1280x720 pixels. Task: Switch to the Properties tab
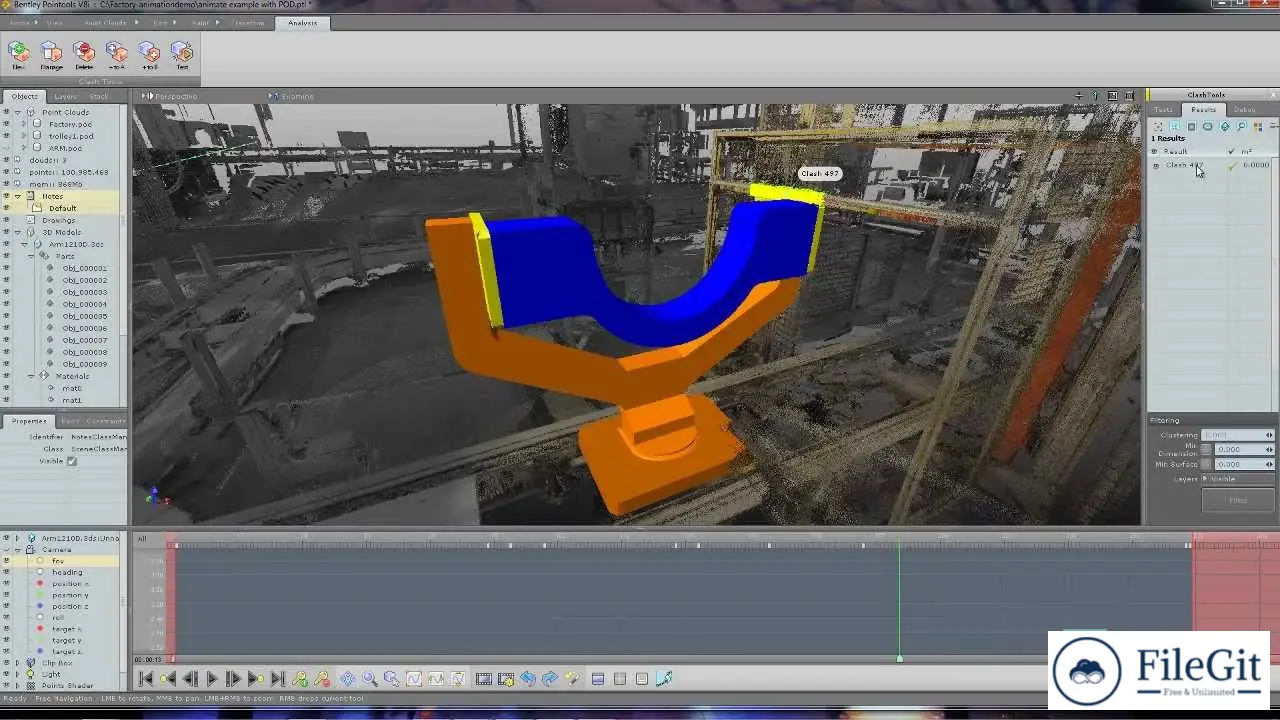pyautogui.click(x=29, y=421)
